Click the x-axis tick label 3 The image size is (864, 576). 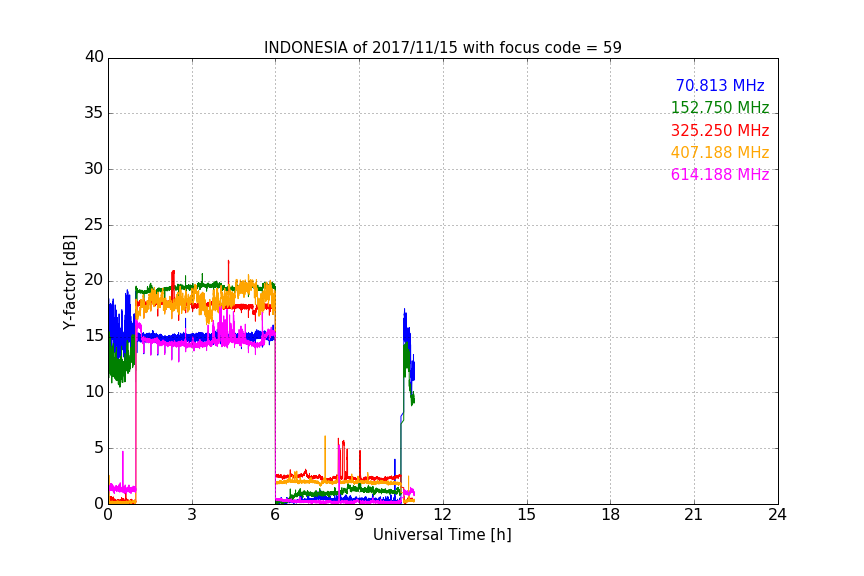192,515
